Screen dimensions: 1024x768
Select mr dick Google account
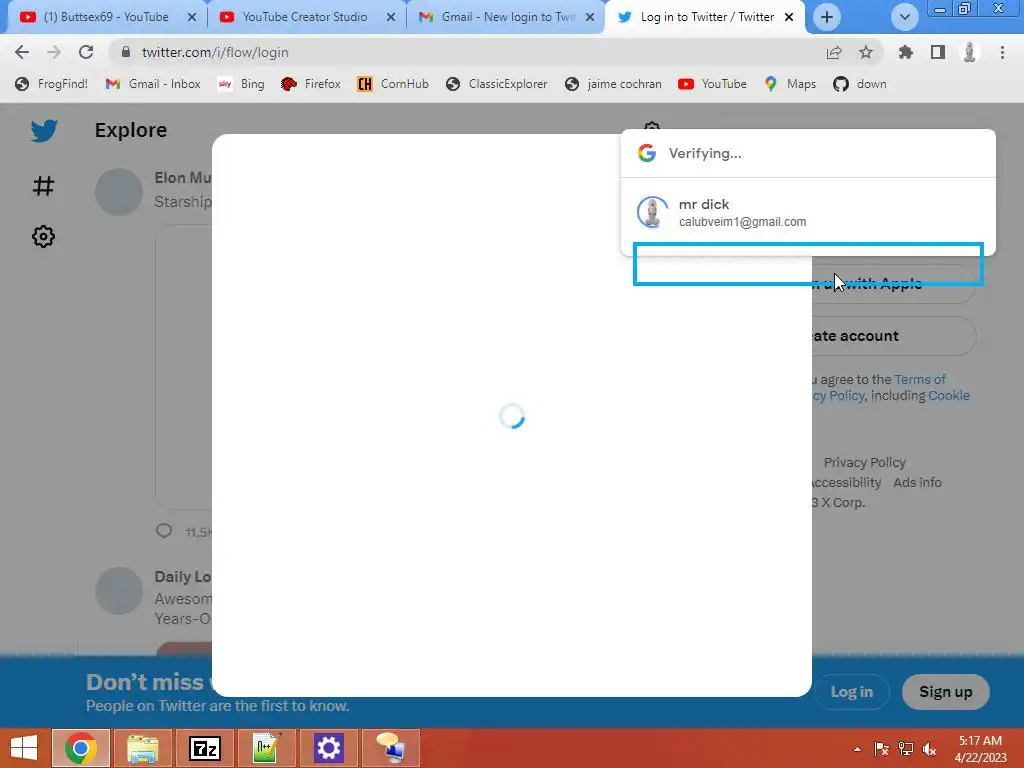pos(808,213)
